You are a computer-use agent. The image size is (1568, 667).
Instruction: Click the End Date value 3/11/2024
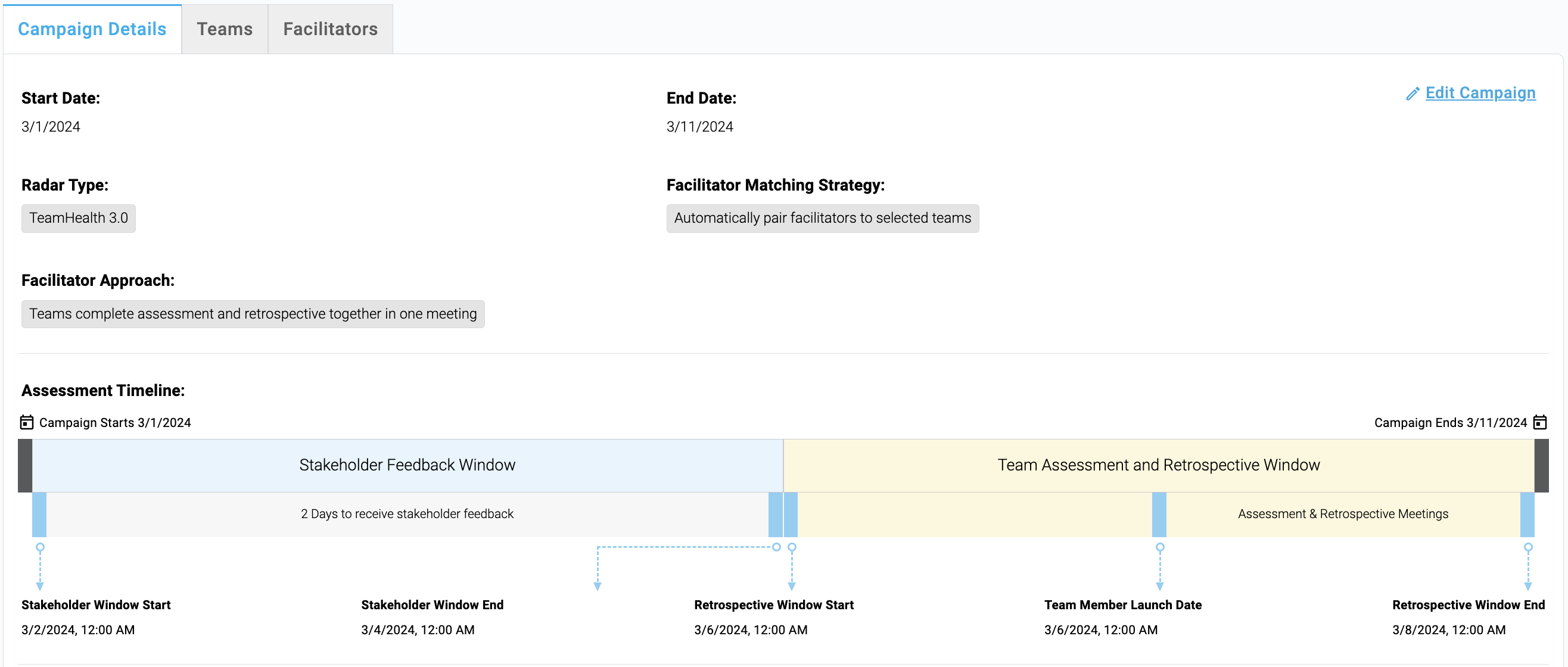pos(700,127)
